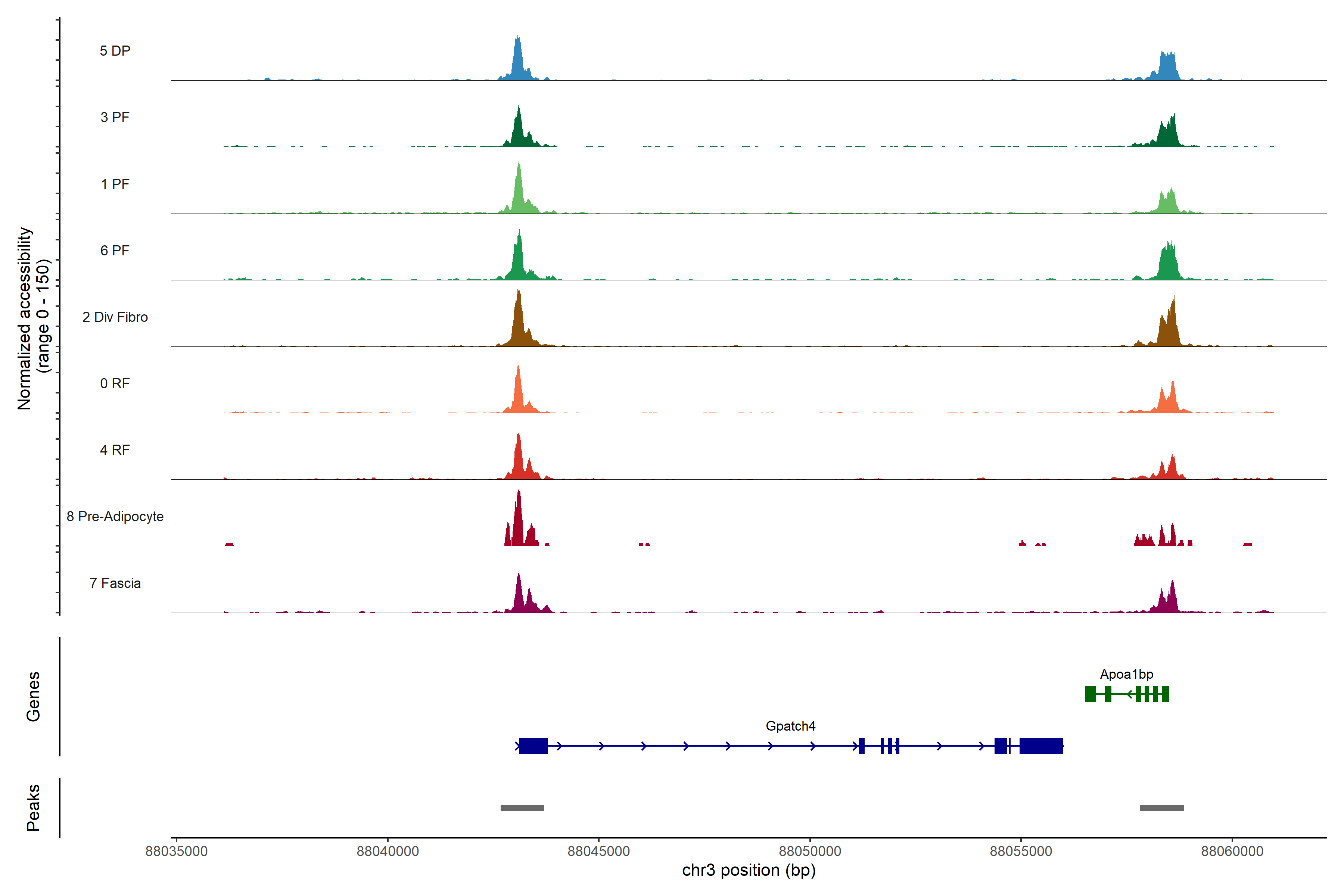Click the Peaks panel label
This screenshot has width=1344, height=896.
[33, 808]
